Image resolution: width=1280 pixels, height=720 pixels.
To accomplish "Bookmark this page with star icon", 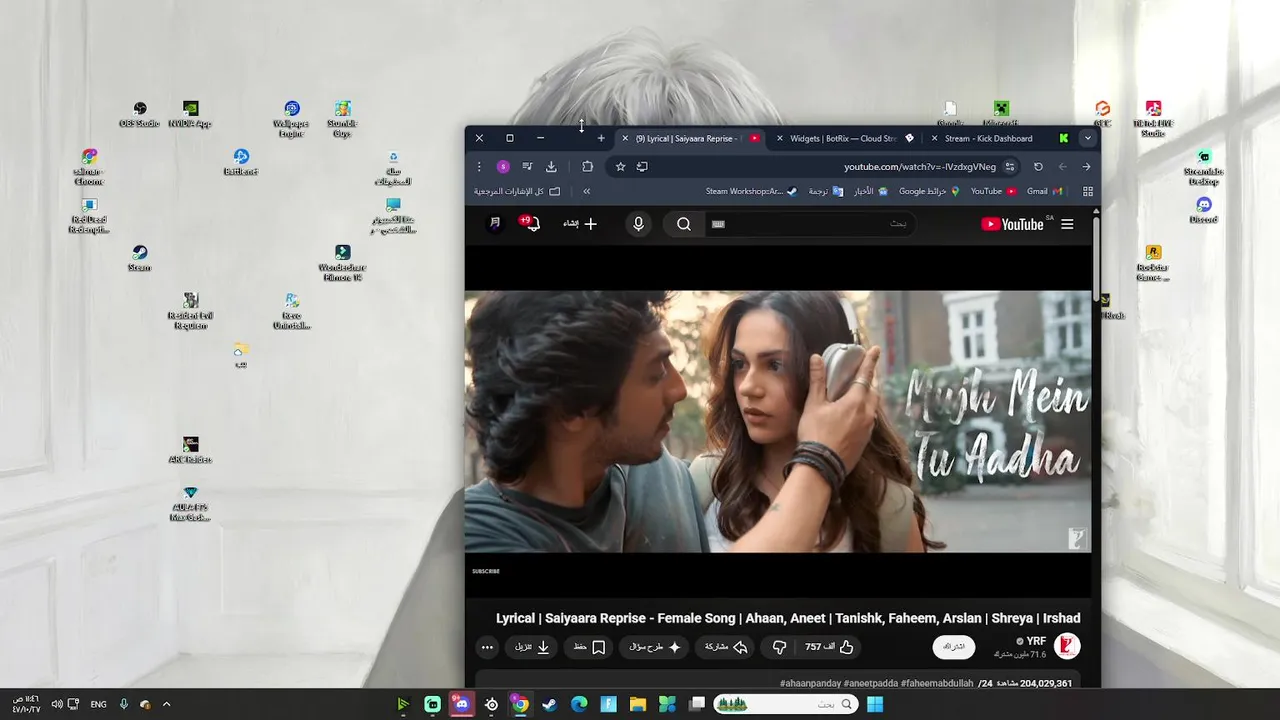I will click(x=620, y=167).
